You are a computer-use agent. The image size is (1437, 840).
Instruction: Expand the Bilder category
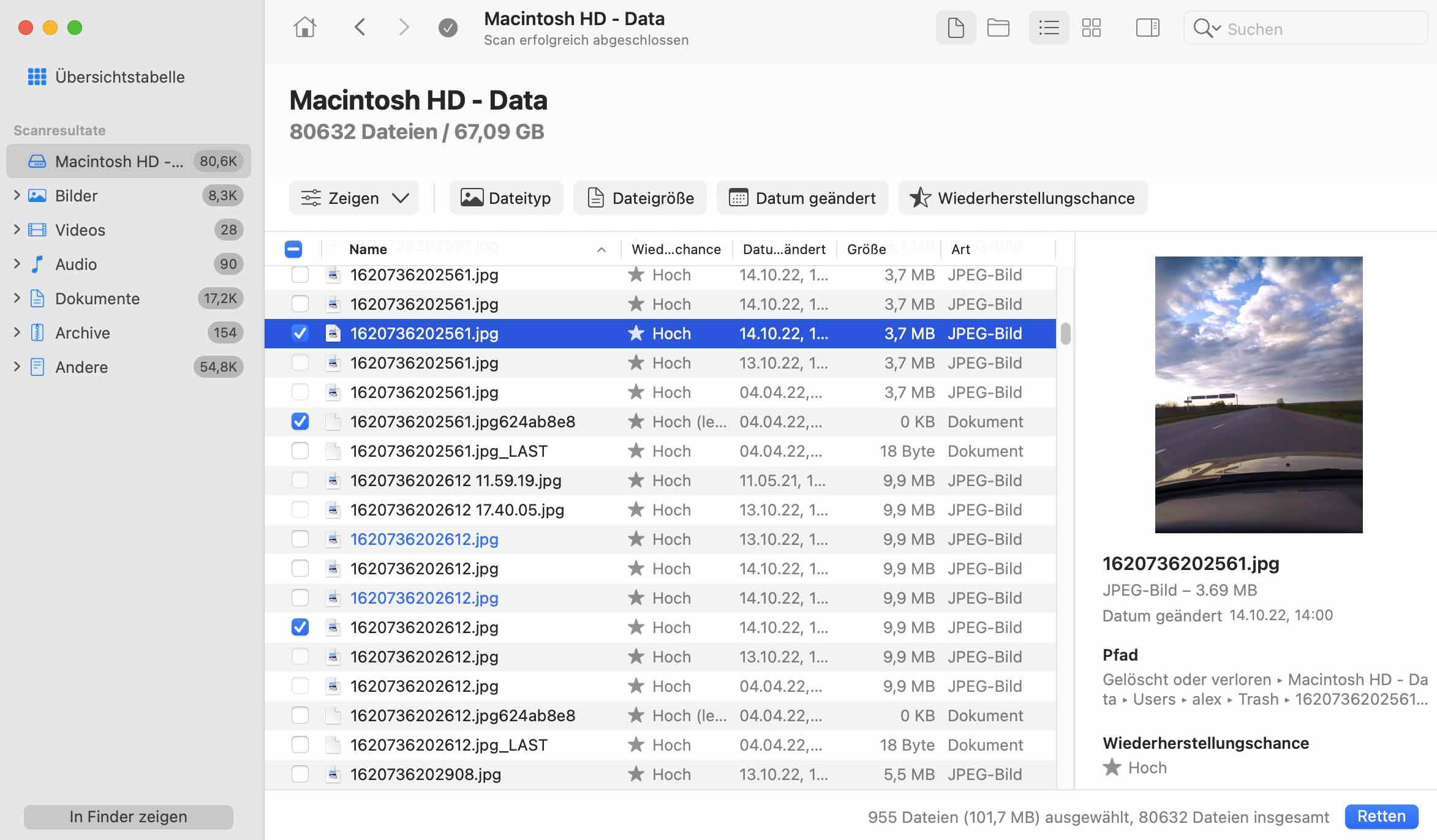[17, 195]
